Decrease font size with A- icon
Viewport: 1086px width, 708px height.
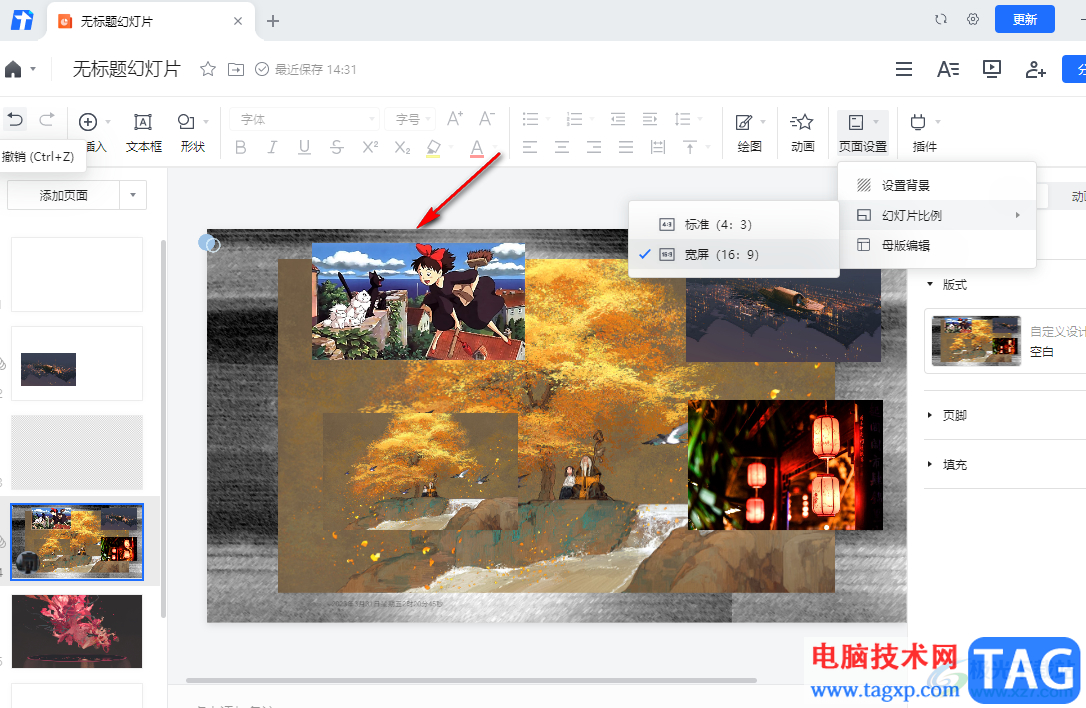pos(487,118)
